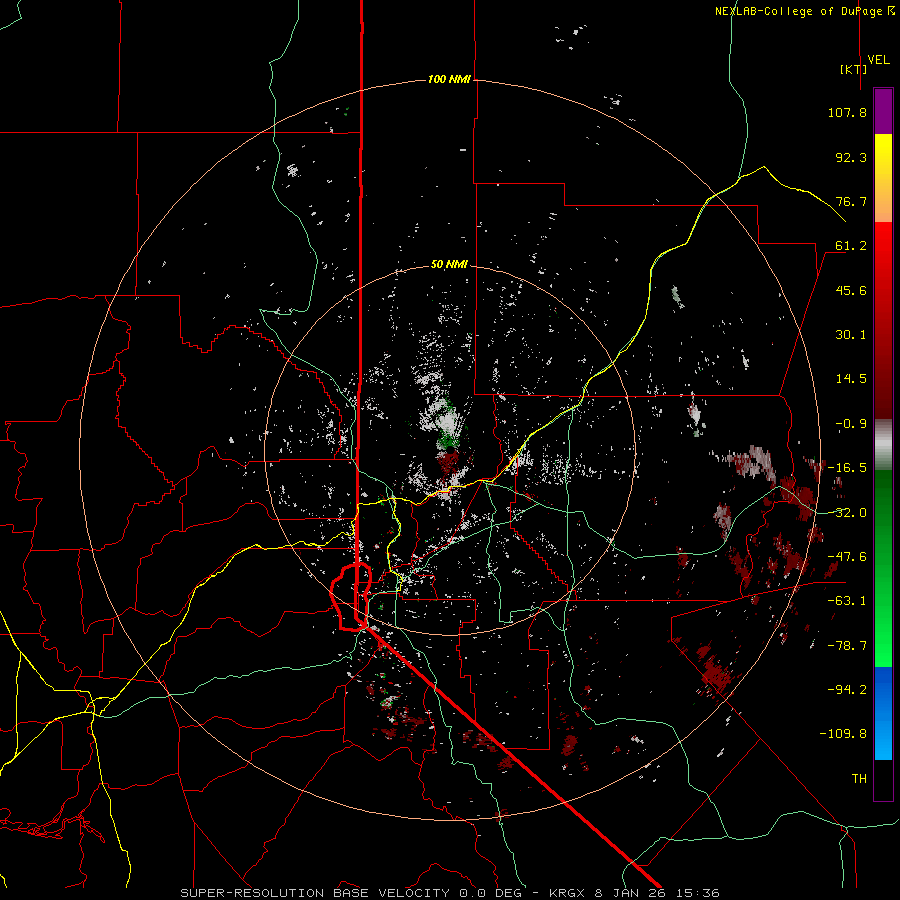
Task: Click the Super-Resolution Base Velocity KRGX caption
Action: [x=449, y=893]
